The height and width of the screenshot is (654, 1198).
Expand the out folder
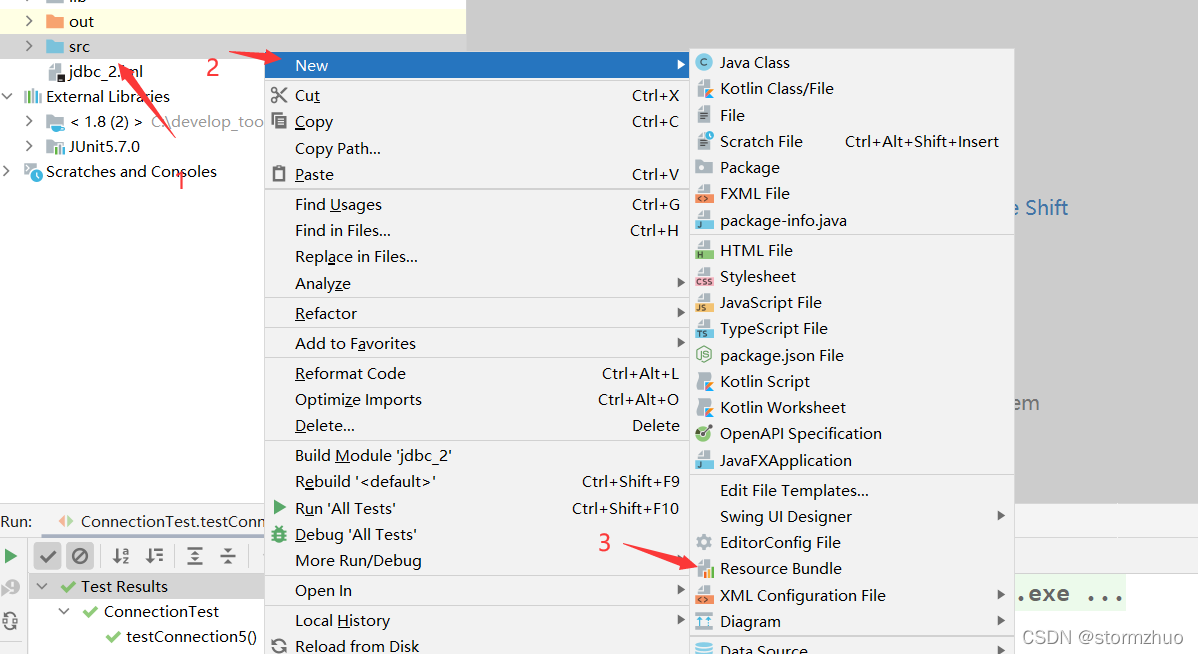(x=29, y=21)
